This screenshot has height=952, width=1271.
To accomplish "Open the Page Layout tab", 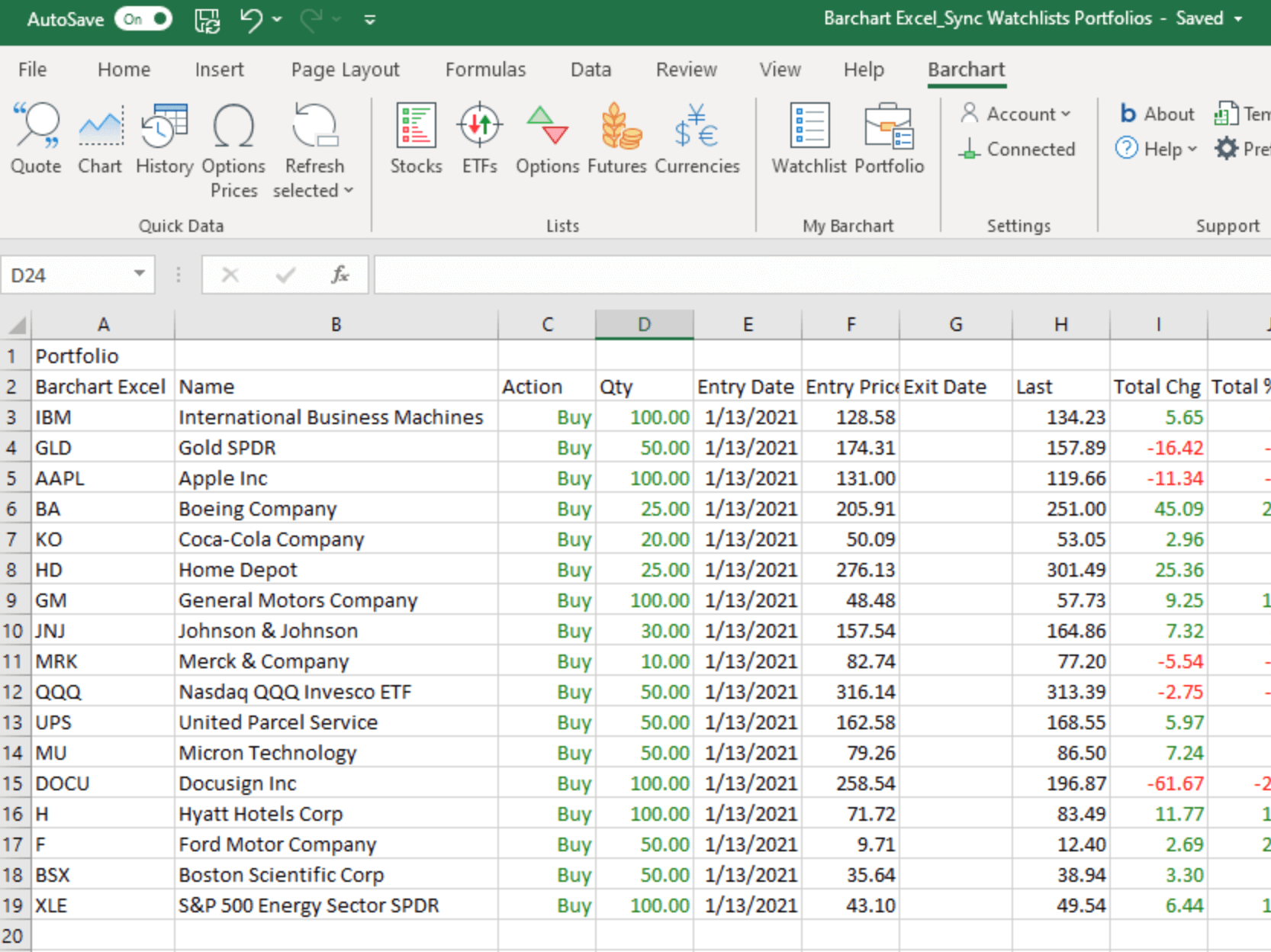I will coord(345,69).
